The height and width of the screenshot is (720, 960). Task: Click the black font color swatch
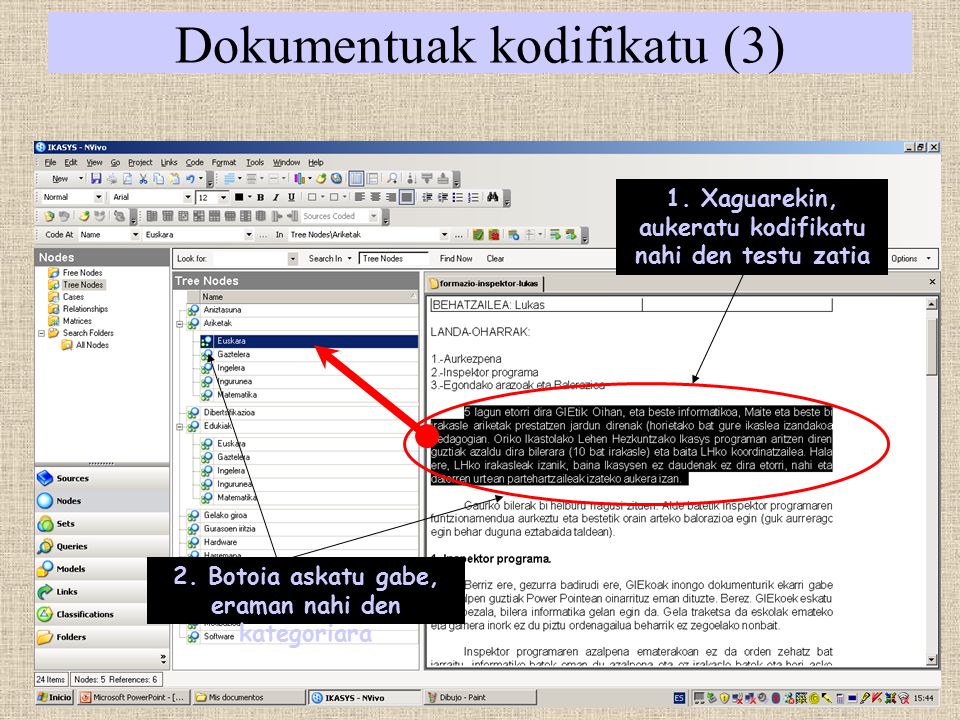pos(239,197)
